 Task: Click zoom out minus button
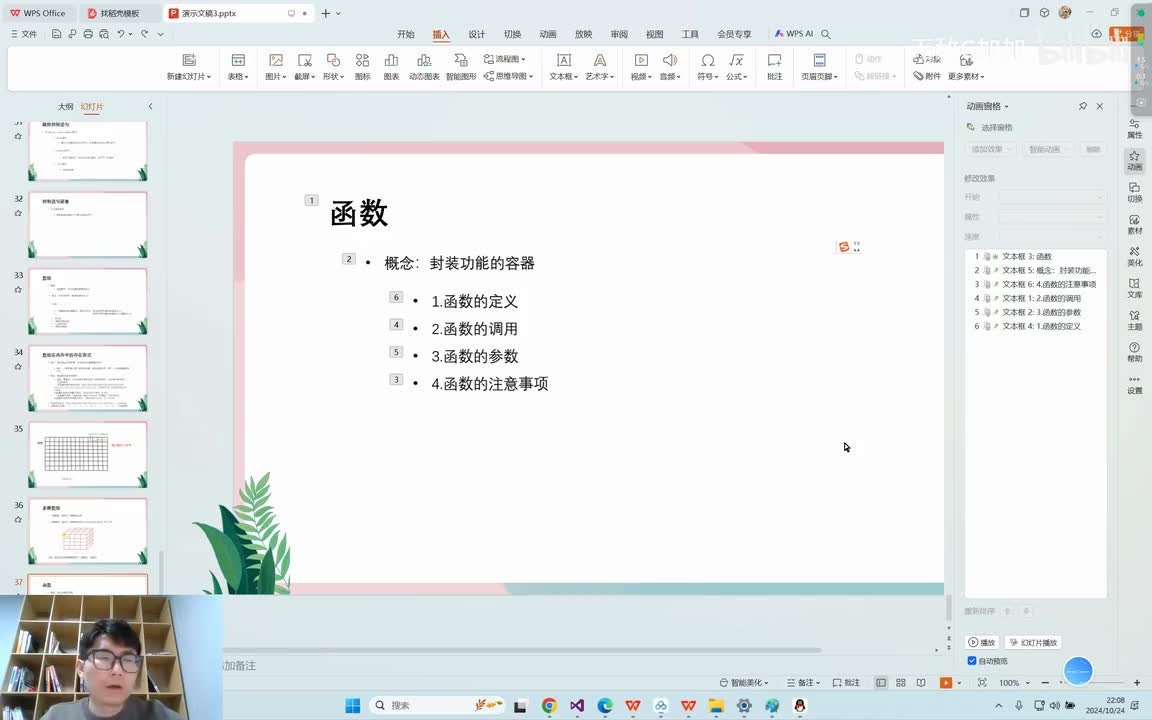1045,683
